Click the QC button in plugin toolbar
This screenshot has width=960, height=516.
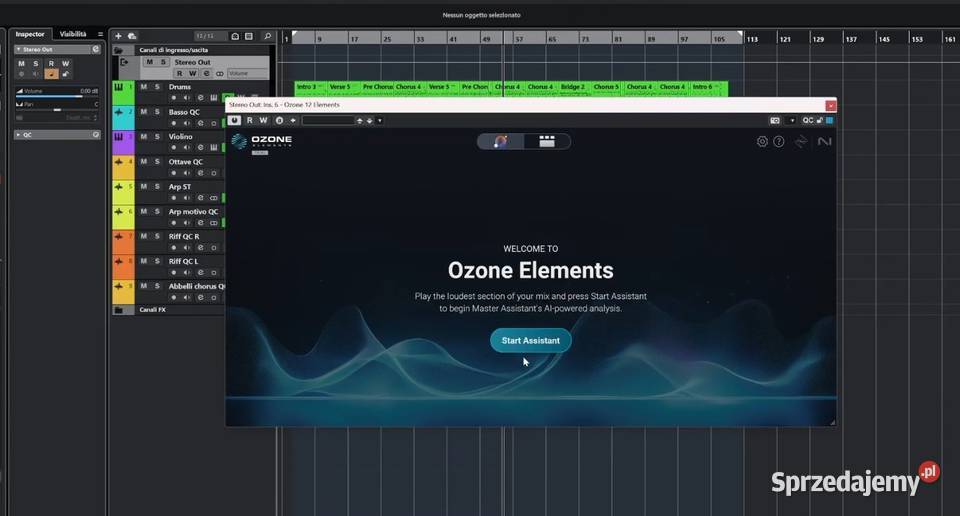tap(808, 121)
